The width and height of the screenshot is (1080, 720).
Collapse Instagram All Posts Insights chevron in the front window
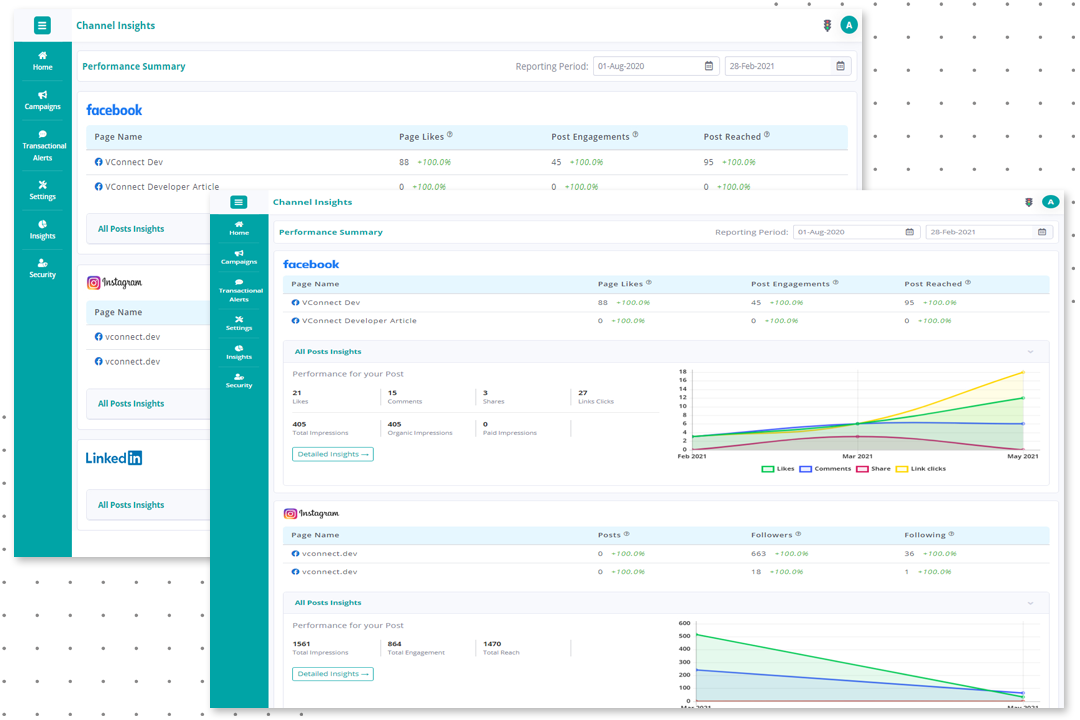click(x=1030, y=603)
